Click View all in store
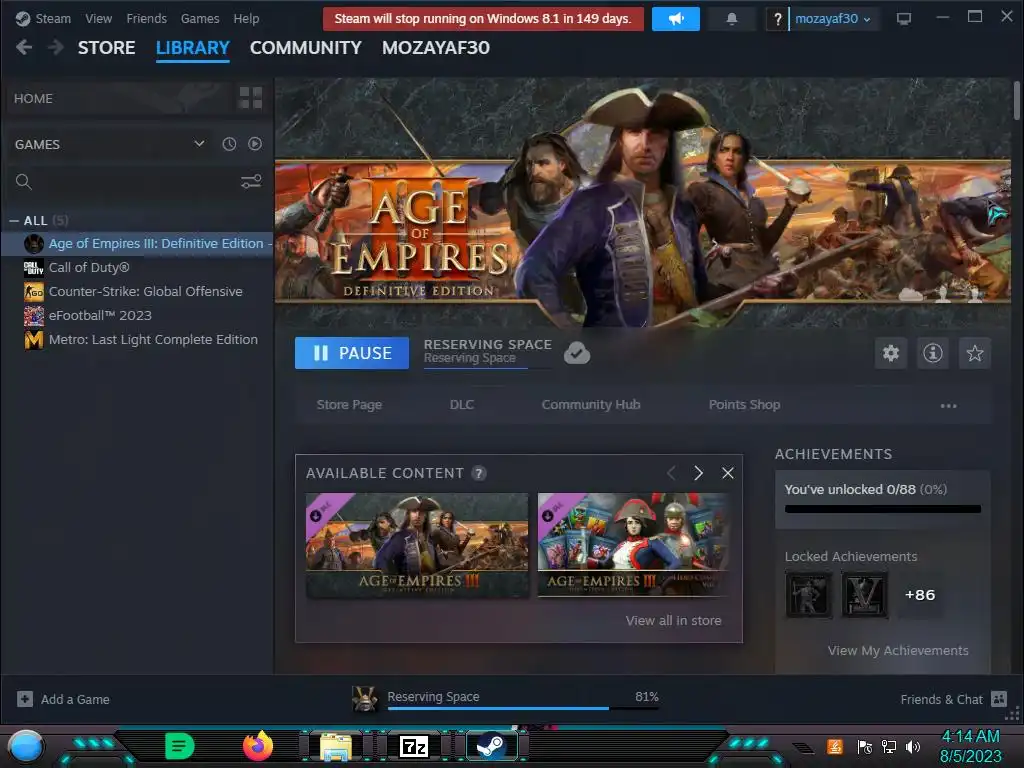1024x768 pixels. coord(673,620)
